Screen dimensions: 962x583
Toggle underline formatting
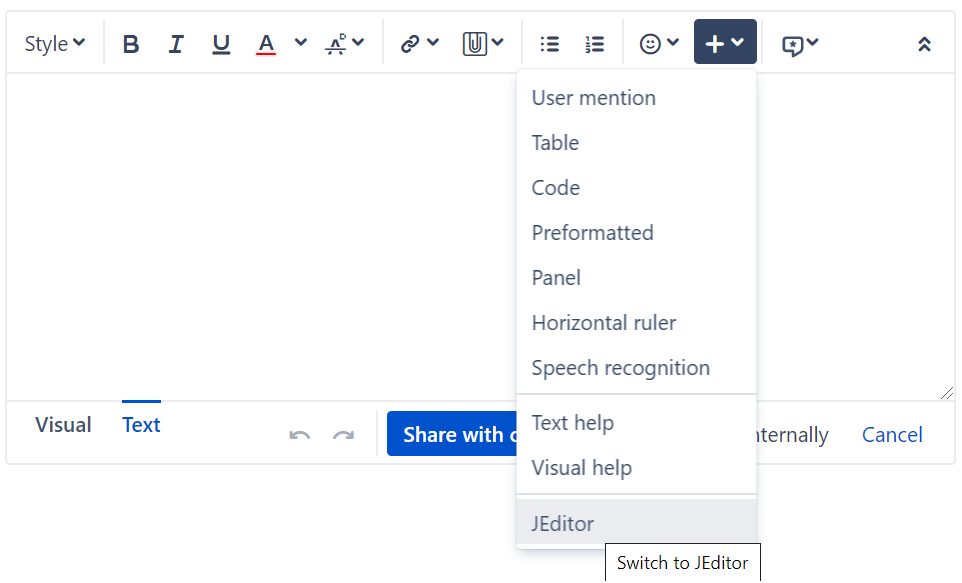221,44
